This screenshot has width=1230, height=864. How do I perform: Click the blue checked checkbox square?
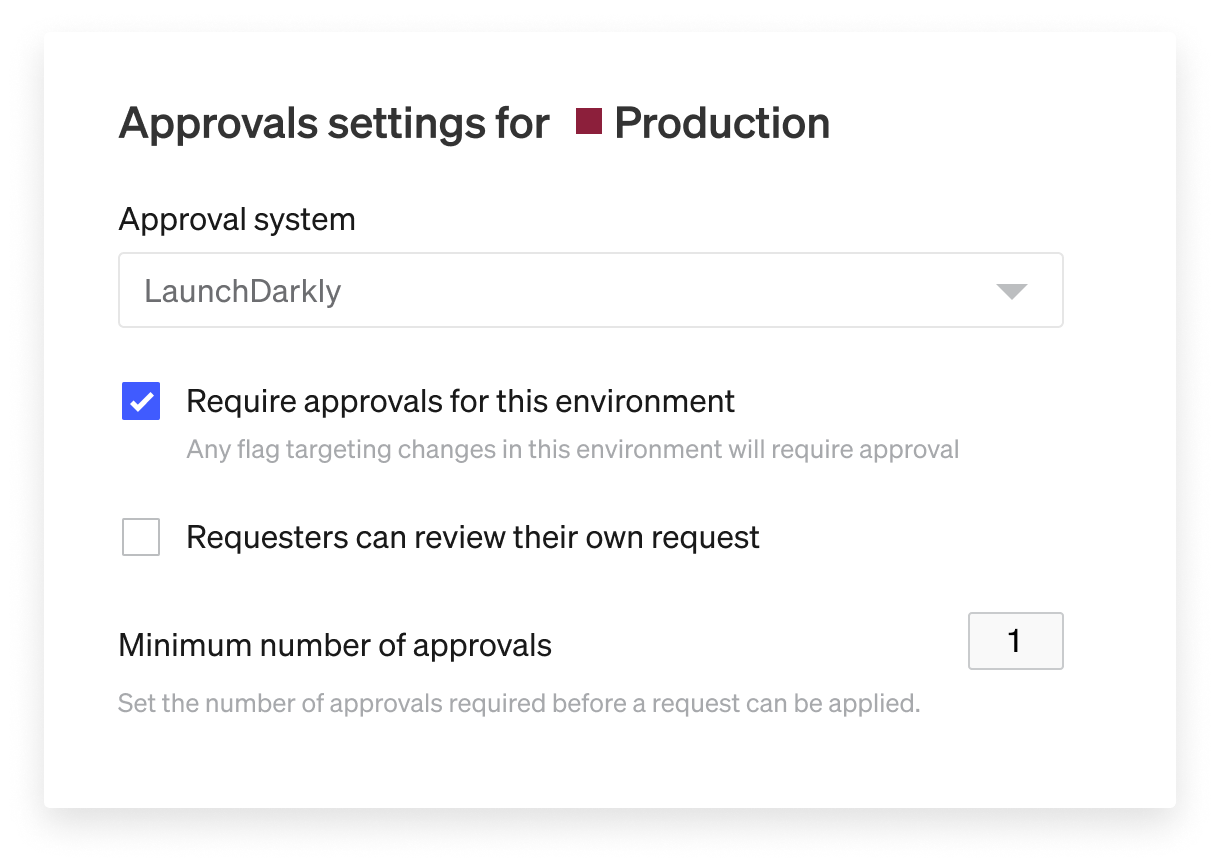[141, 402]
